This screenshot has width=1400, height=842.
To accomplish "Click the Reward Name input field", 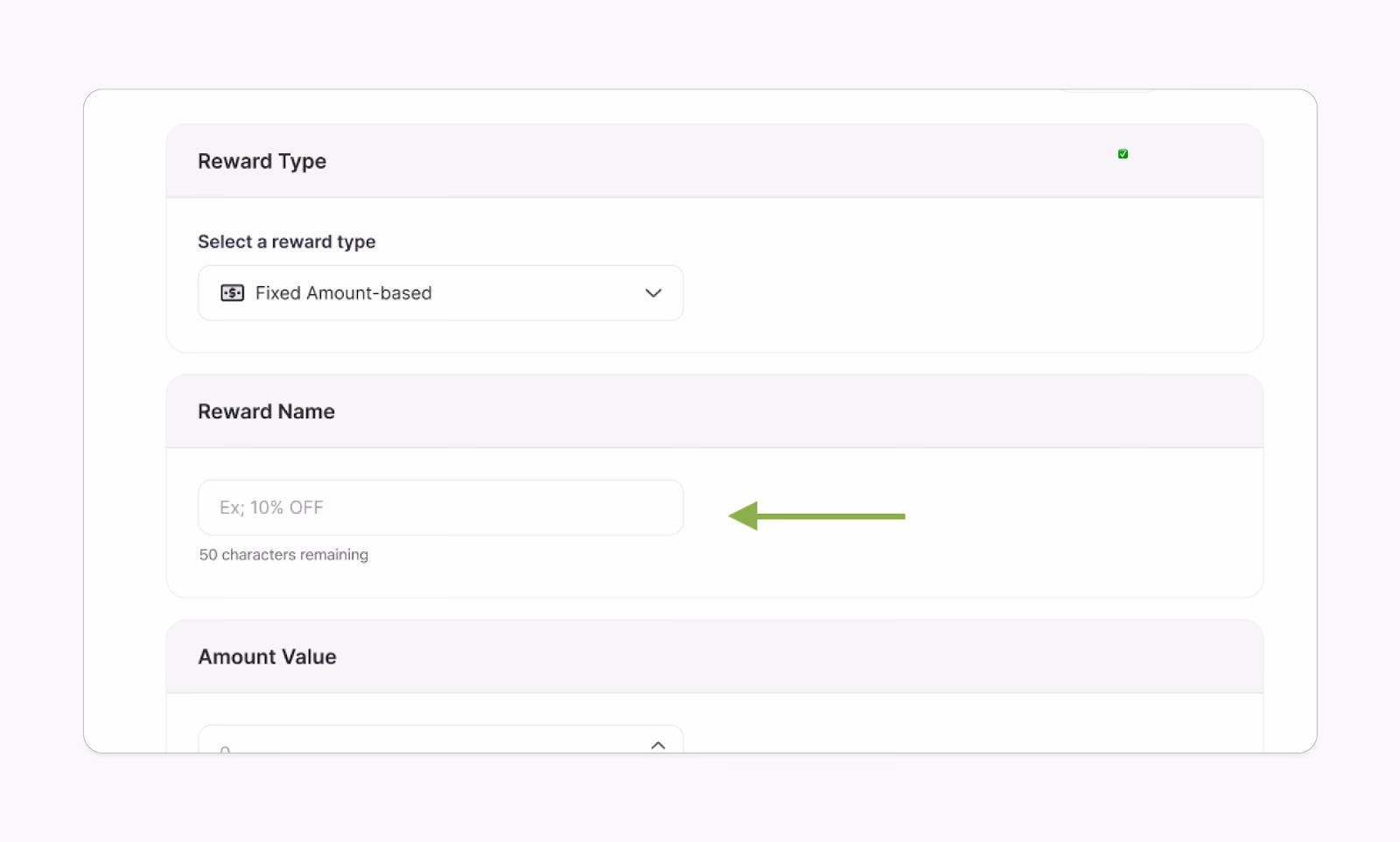I will pos(440,508).
